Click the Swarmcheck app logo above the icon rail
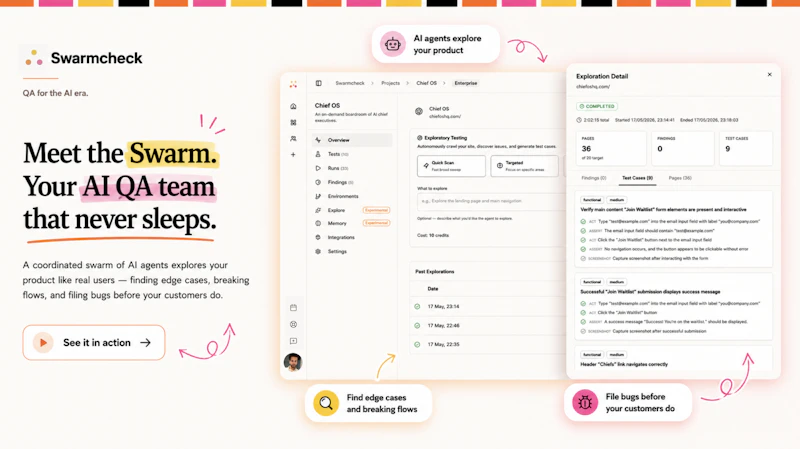 [x=293, y=84]
